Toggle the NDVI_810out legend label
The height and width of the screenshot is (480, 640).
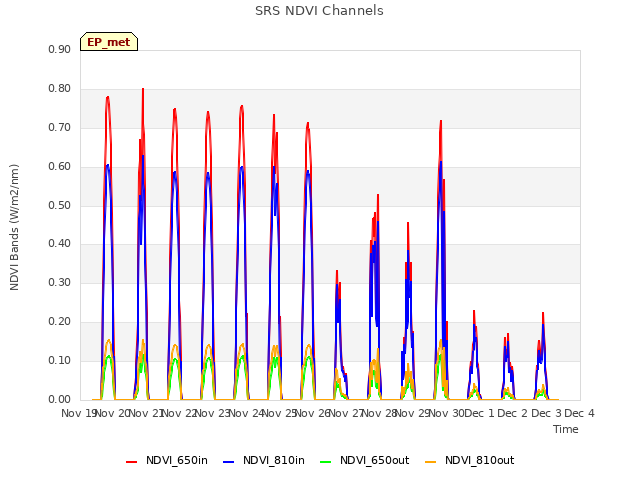coord(479,460)
